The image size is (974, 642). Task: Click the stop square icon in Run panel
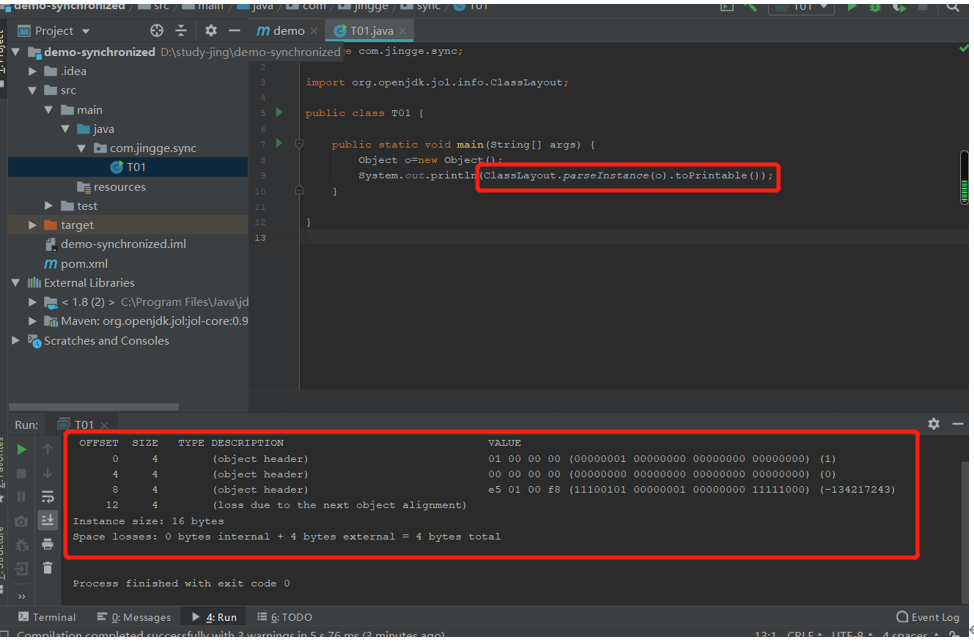point(21,473)
